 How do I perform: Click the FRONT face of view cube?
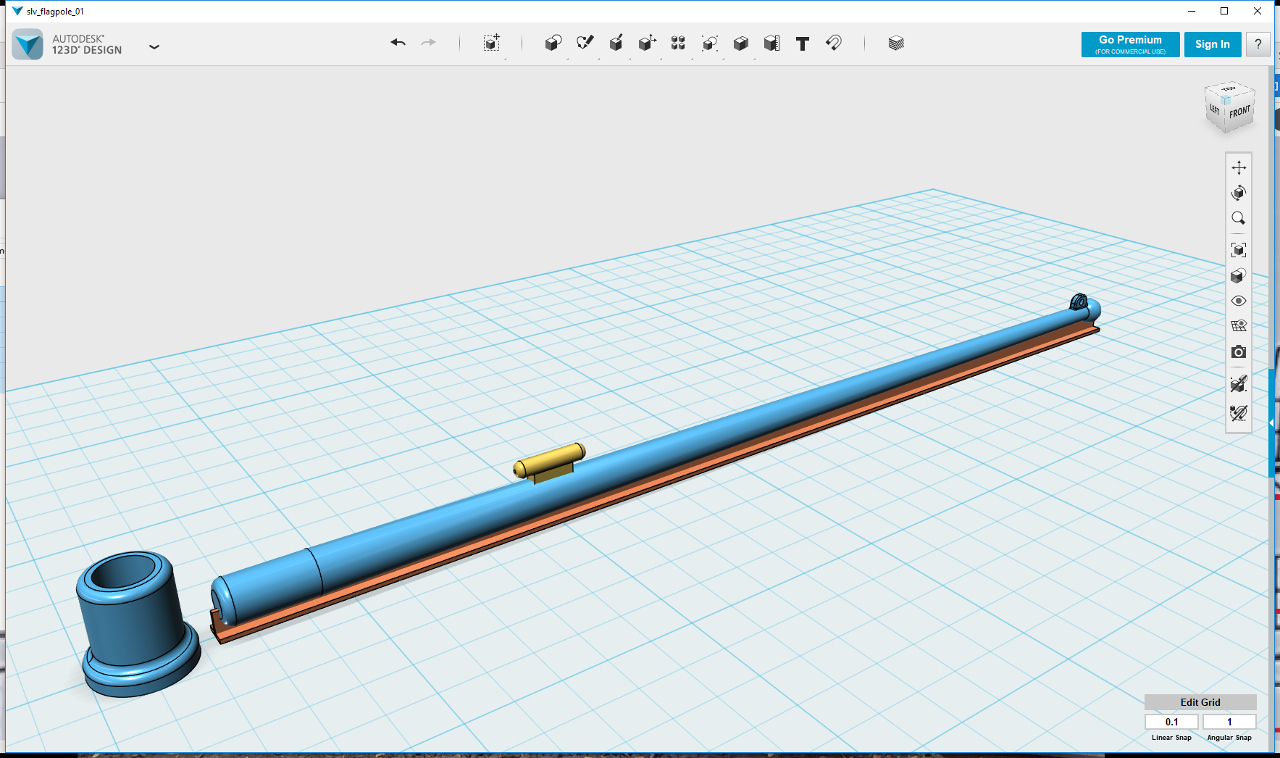pyautogui.click(x=1240, y=113)
